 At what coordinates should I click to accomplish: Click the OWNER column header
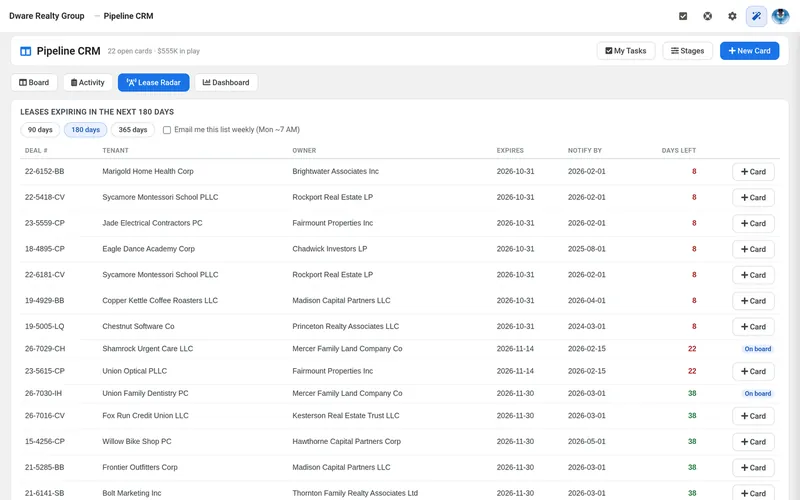304,151
